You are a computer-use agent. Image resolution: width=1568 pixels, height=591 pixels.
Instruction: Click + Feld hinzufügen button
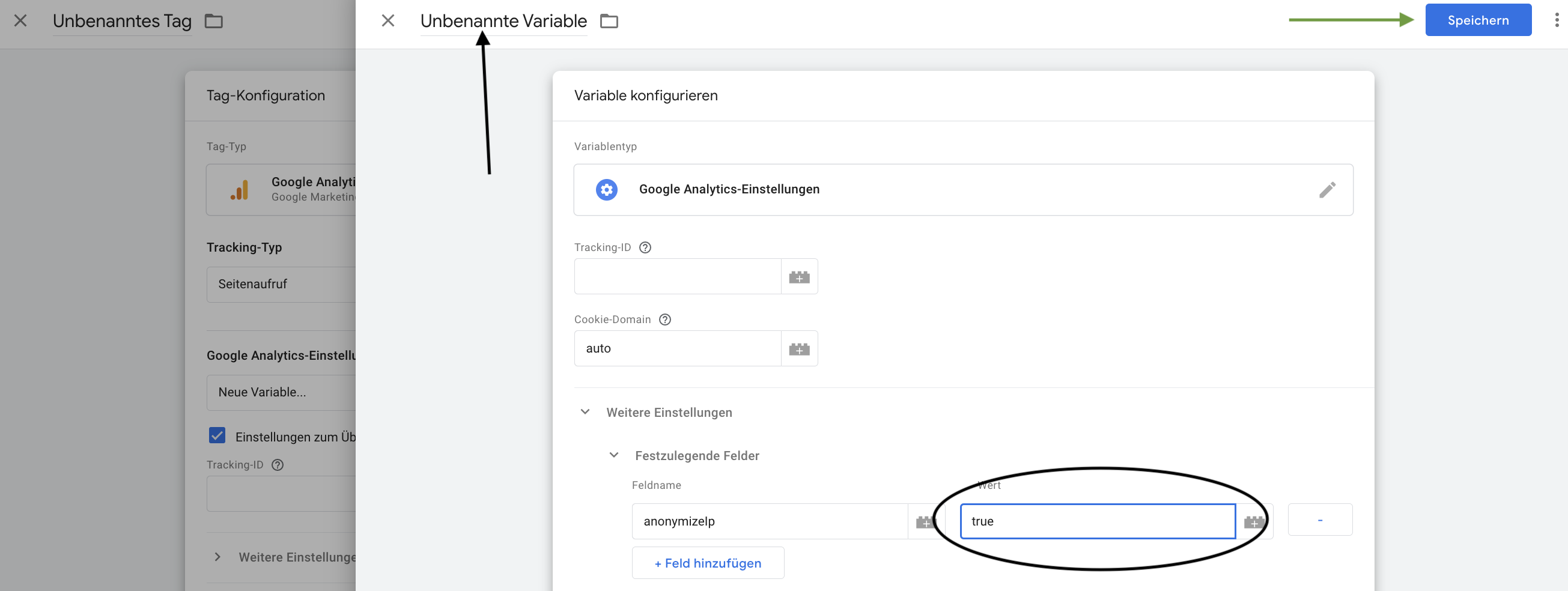707,563
